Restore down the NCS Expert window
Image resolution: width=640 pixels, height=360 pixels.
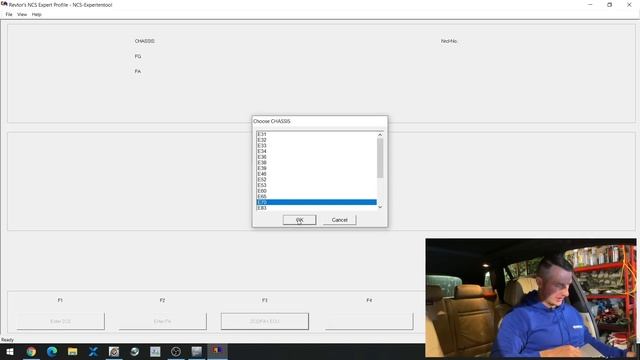609,4
